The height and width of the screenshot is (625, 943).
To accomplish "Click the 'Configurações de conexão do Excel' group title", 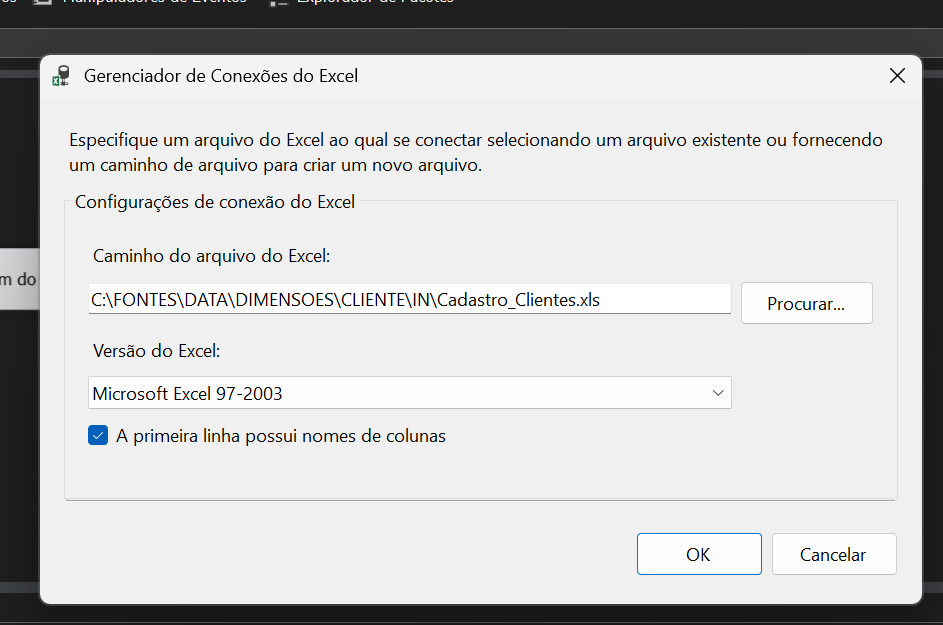I will [x=215, y=202].
